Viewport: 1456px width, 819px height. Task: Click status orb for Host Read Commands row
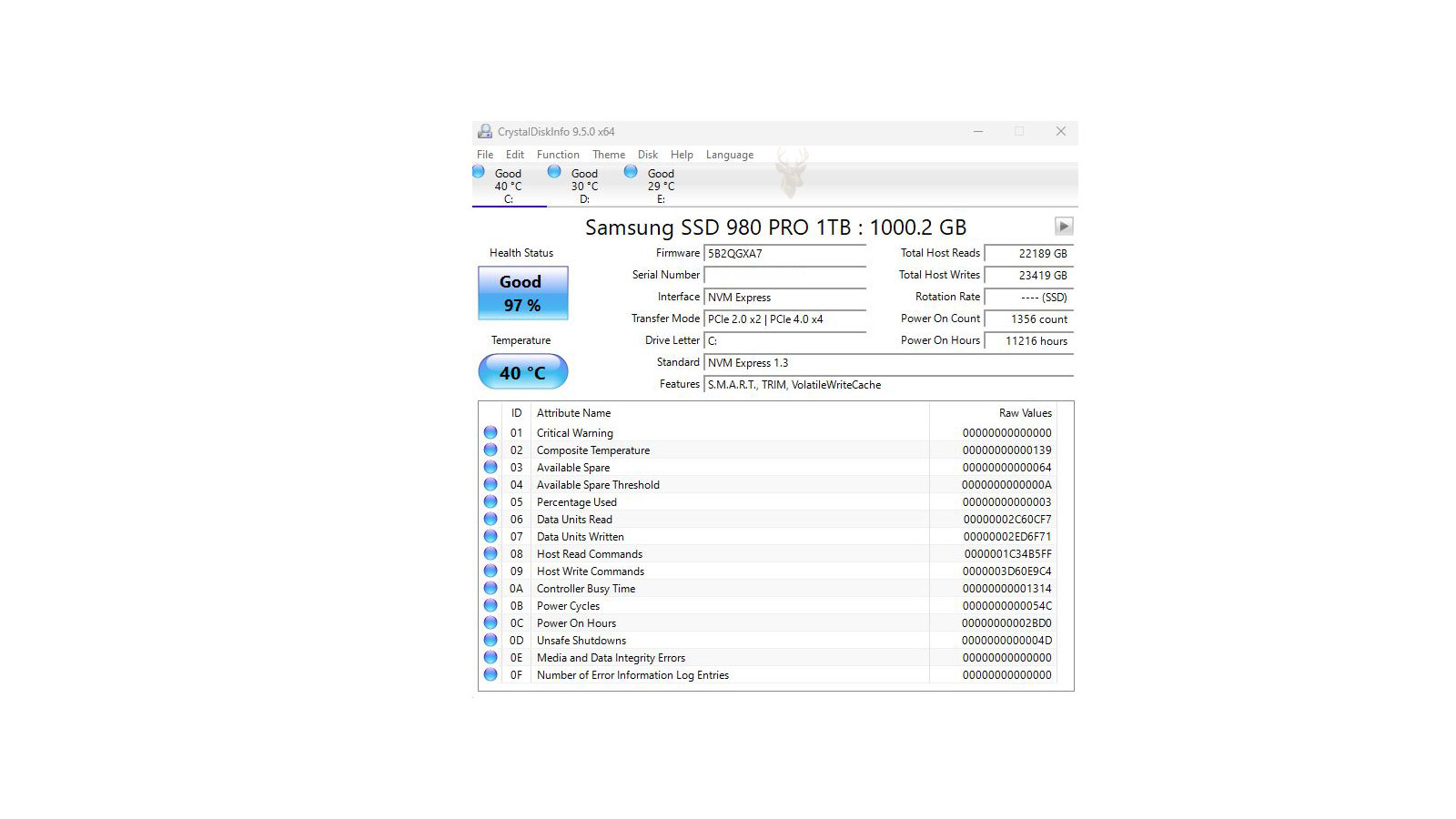[490, 554]
